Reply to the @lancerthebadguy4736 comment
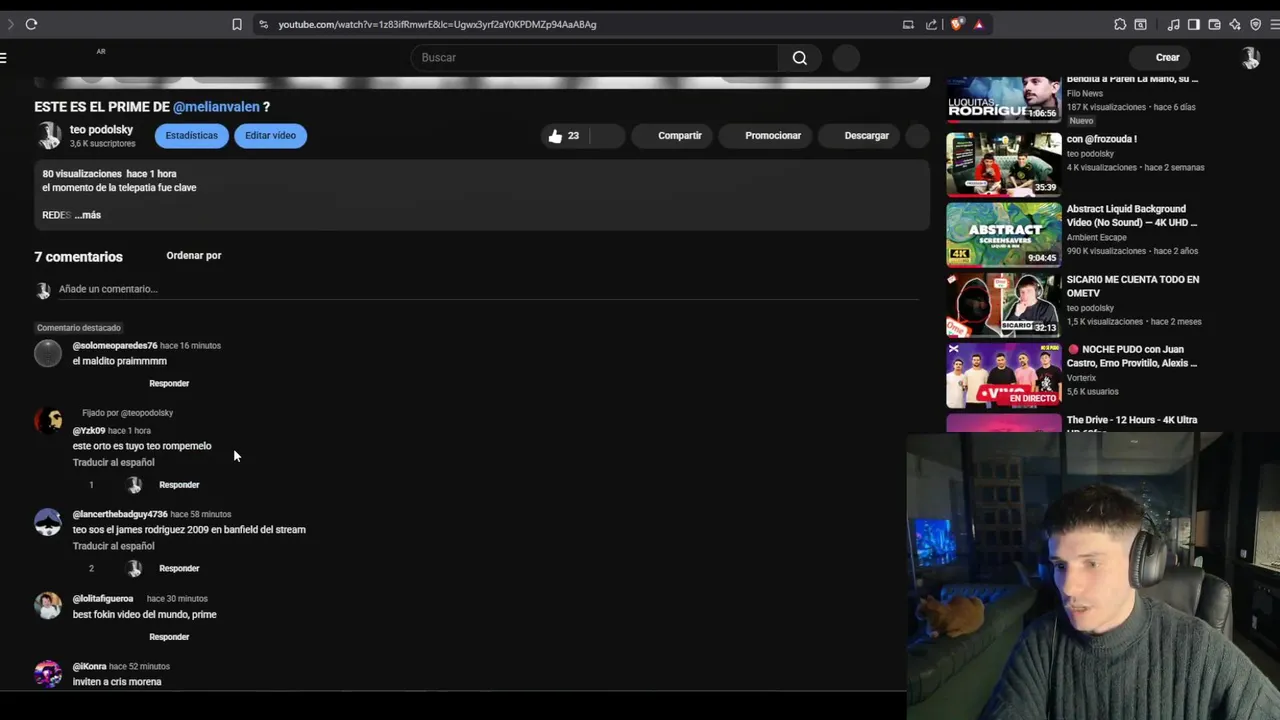The height and width of the screenshot is (720, 1280). pos(179,569)
